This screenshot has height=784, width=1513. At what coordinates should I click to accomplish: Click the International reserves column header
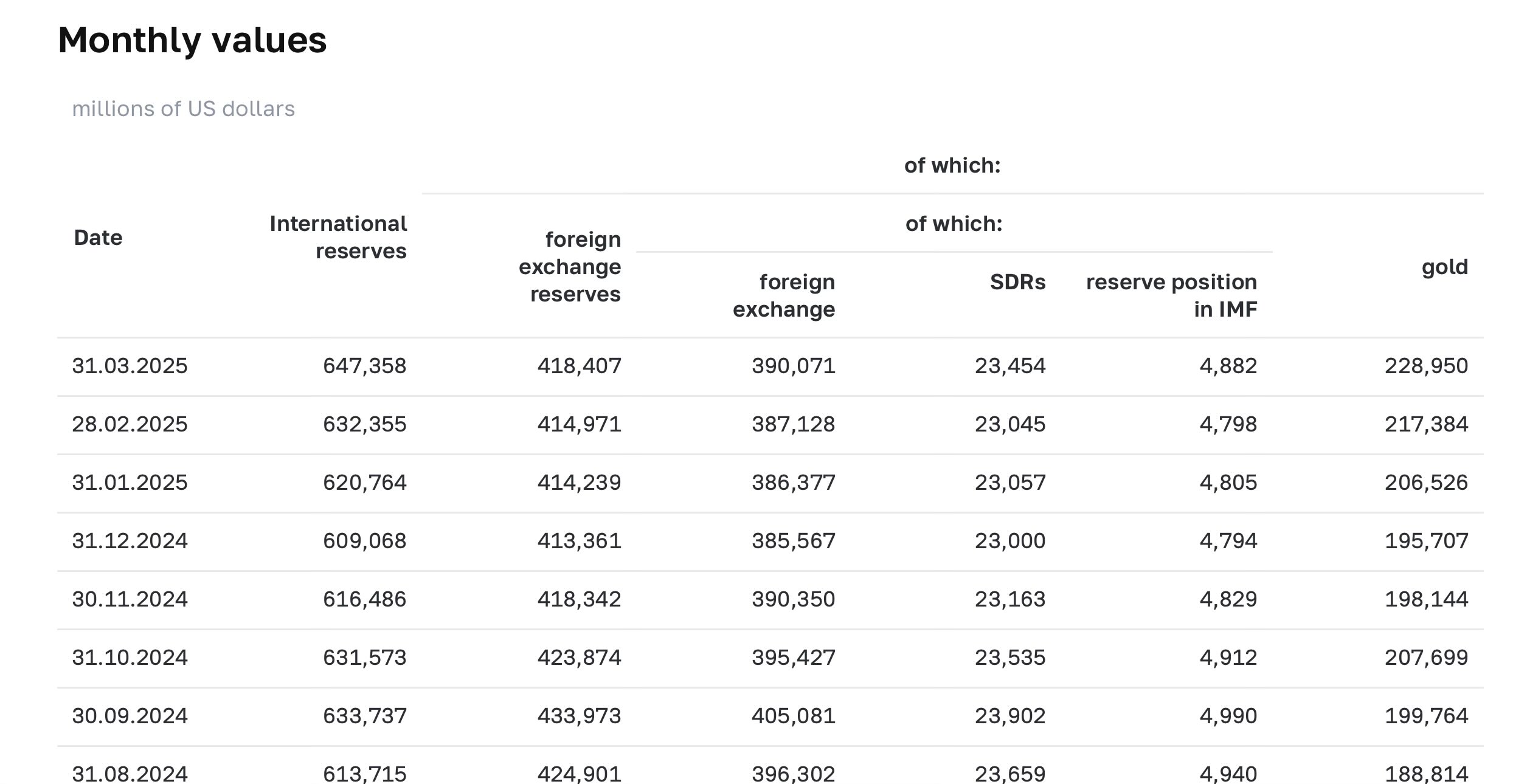339,238
